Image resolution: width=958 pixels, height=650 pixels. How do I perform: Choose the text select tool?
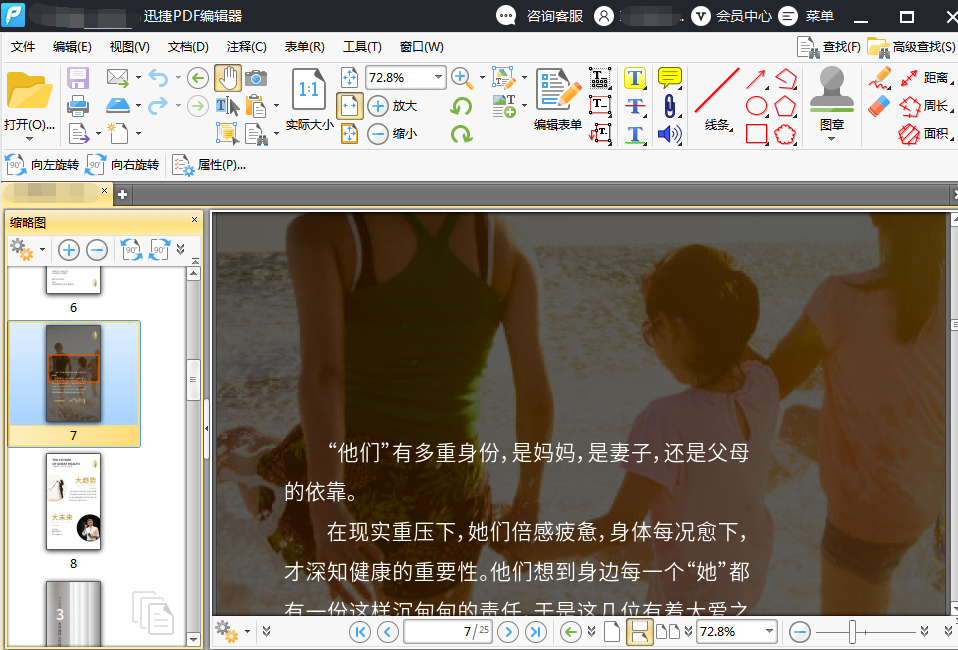(x=227, y=106)
